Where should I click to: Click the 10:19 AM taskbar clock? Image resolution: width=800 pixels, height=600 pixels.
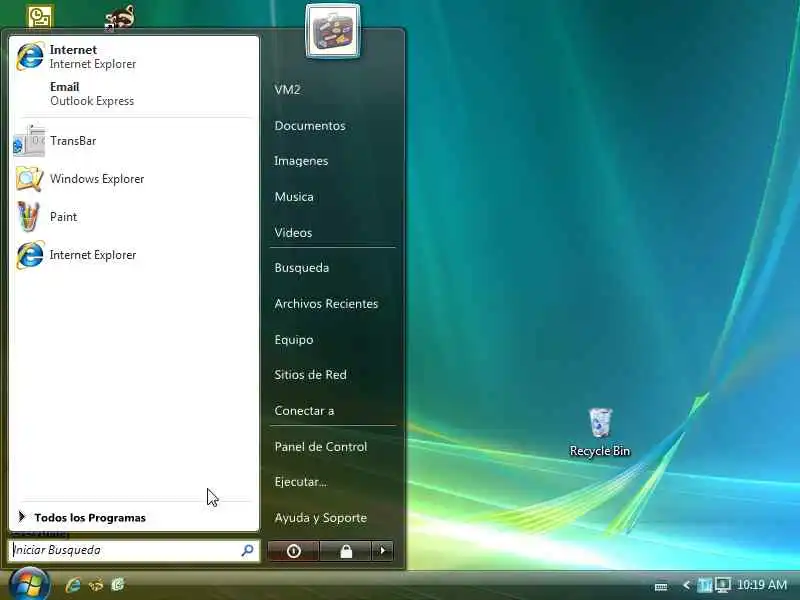point(762,585)
